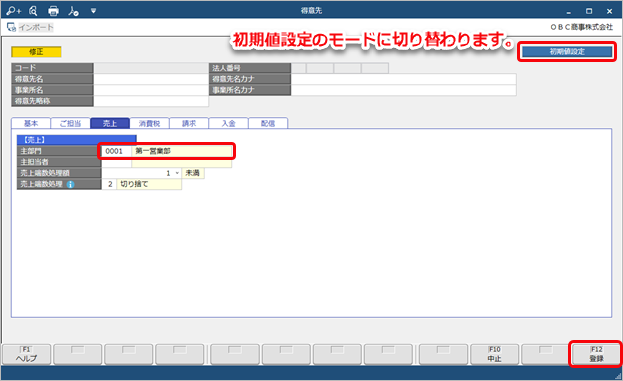Image resolution: width=623 pixels, height=381 pixels.
Task: Click the user settings icon in title bar
Action: pos(74,11)
